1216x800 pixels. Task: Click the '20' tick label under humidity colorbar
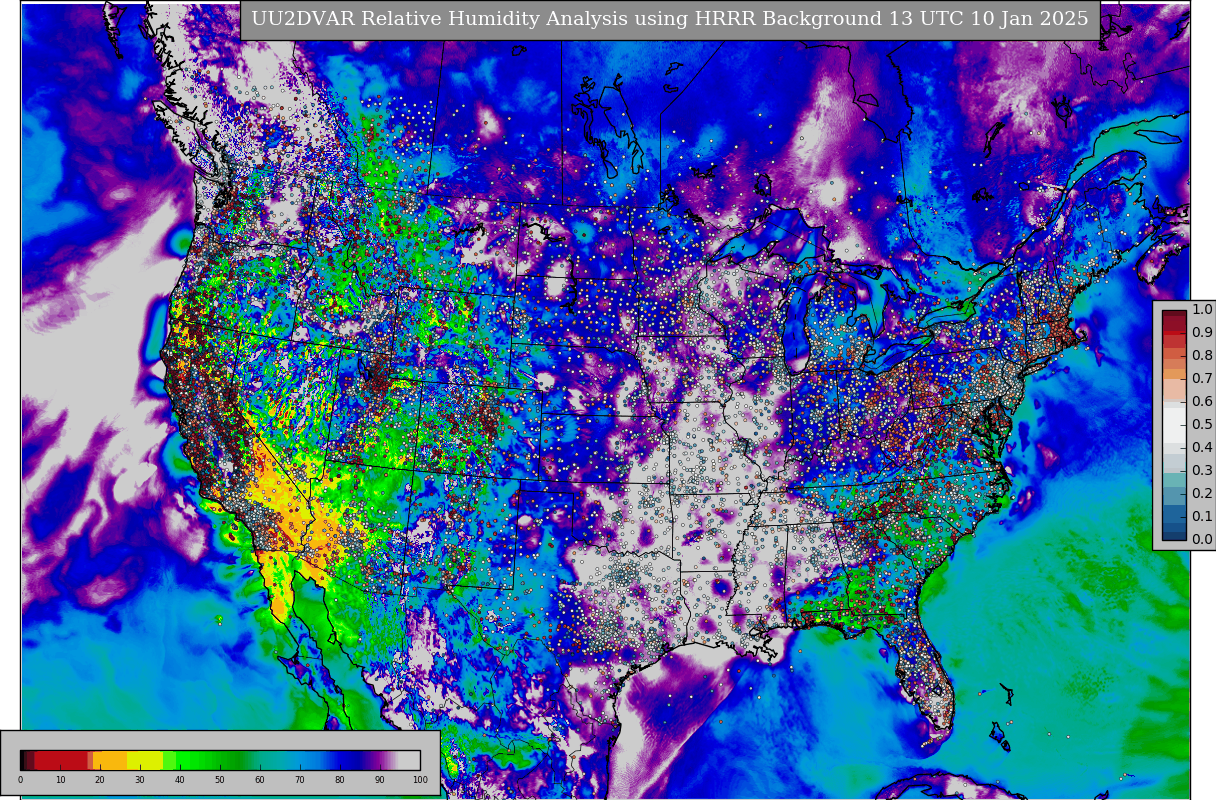(x=100, y=779)
